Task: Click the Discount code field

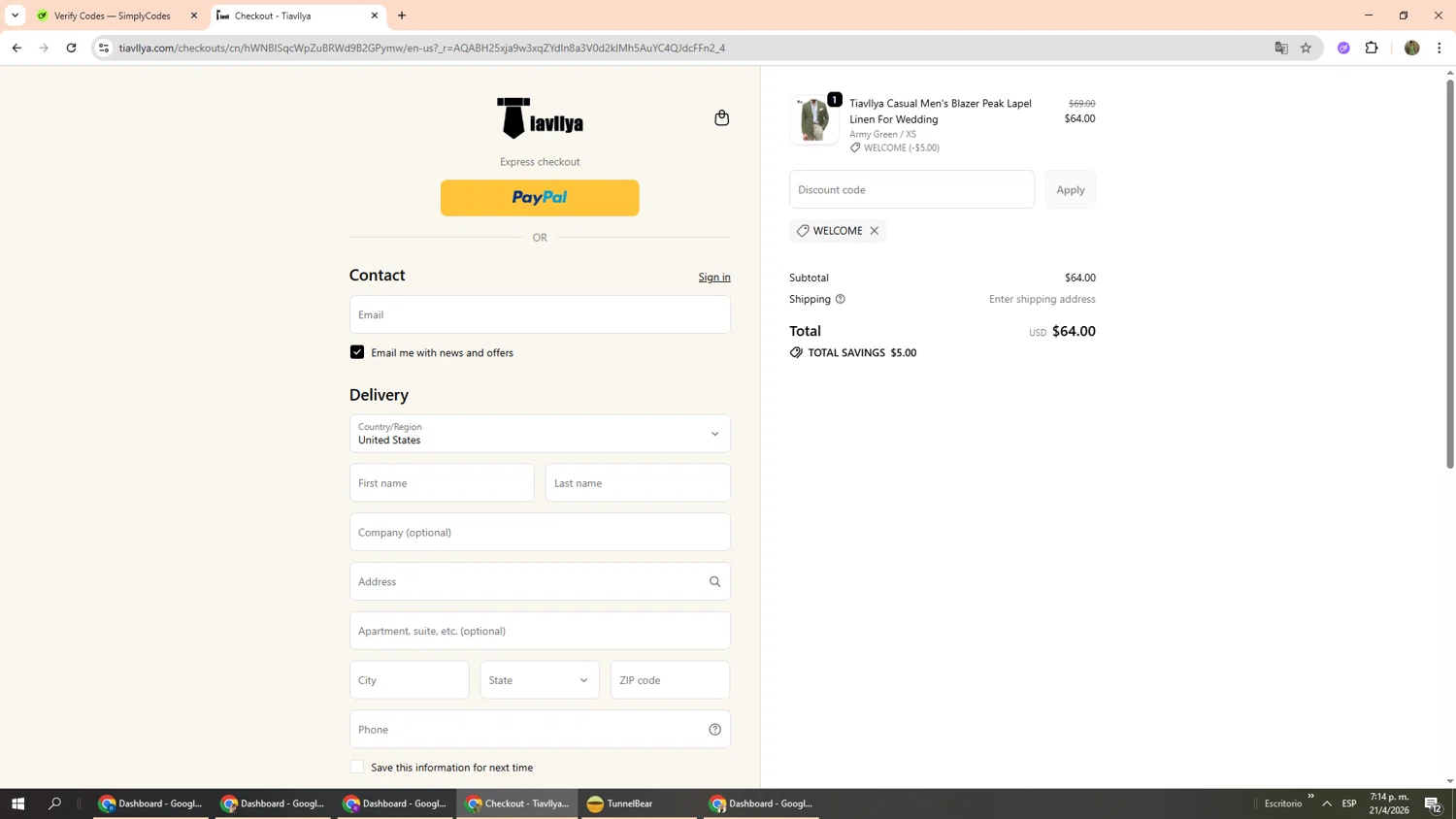Action: pos(911,189)
